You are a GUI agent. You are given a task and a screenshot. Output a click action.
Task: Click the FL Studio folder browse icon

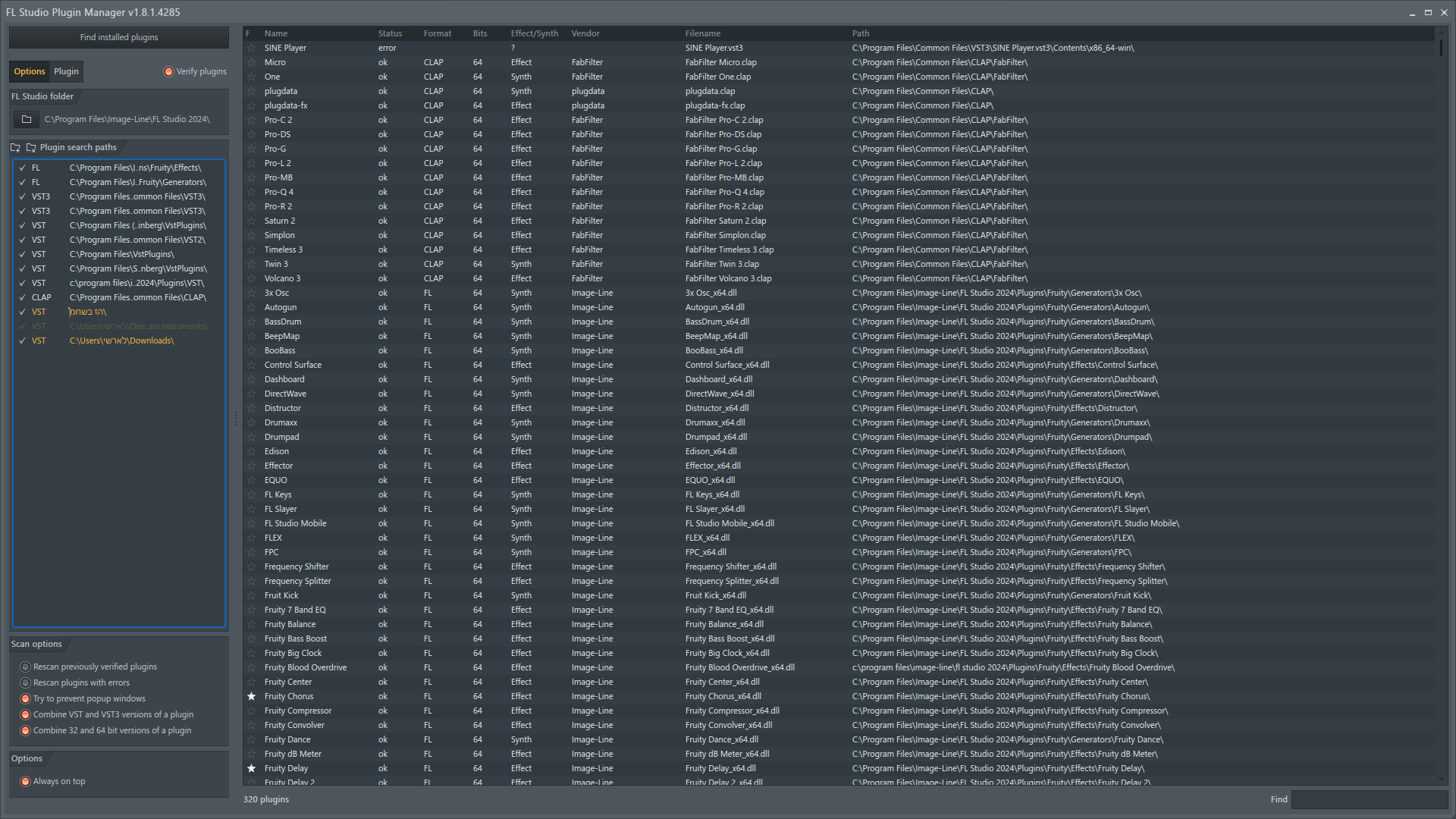pyautogui.click(x=27, y=119)
